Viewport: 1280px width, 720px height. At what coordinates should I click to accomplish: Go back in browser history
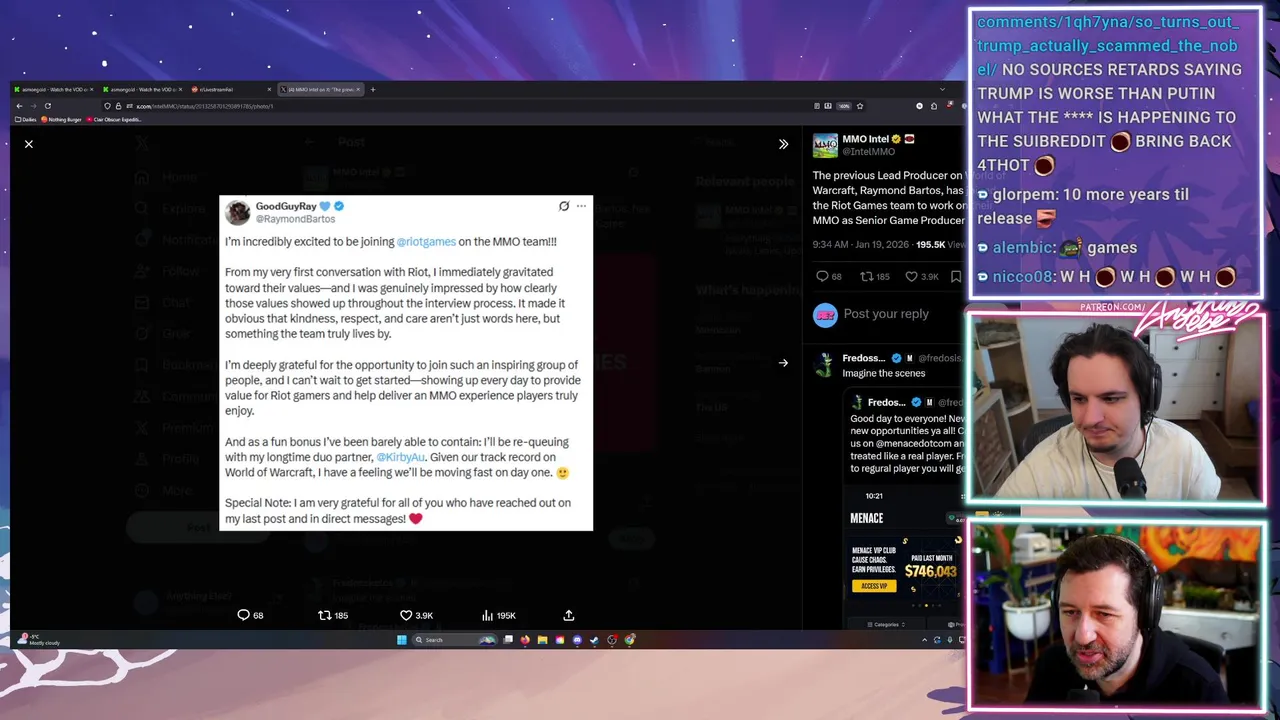(x=20, y=106)
